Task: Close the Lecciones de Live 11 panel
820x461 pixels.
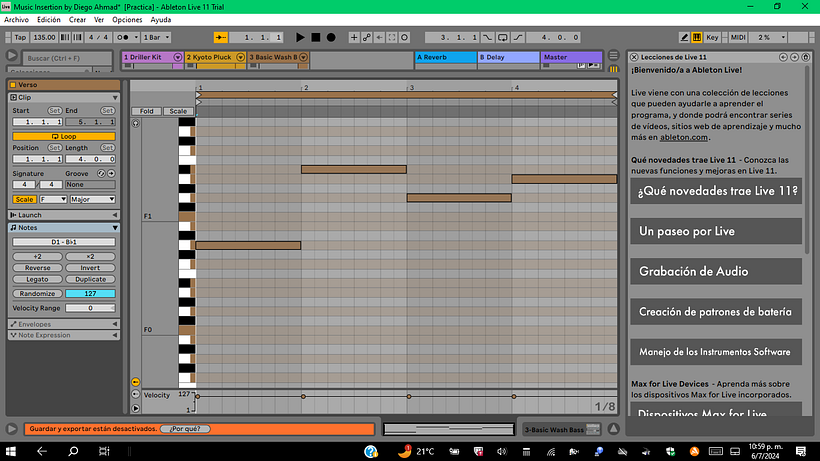Action: point(634,57)
